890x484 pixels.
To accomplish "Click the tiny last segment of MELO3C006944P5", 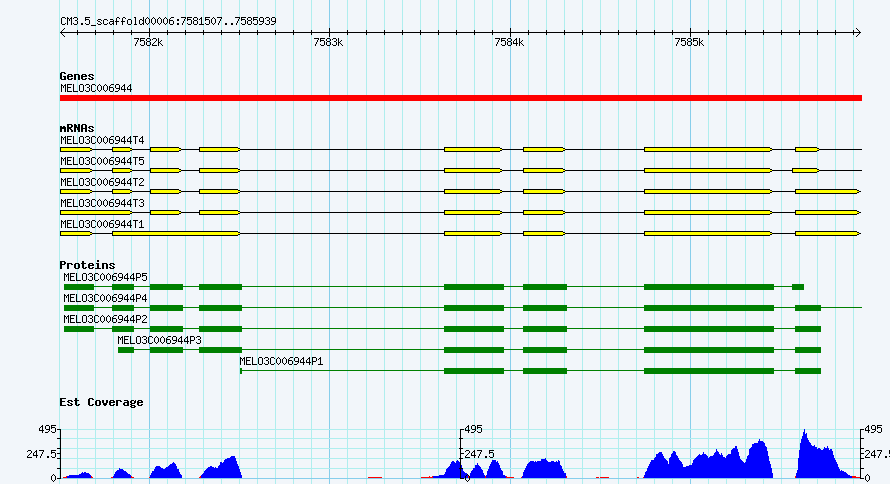I will (797, 287).
